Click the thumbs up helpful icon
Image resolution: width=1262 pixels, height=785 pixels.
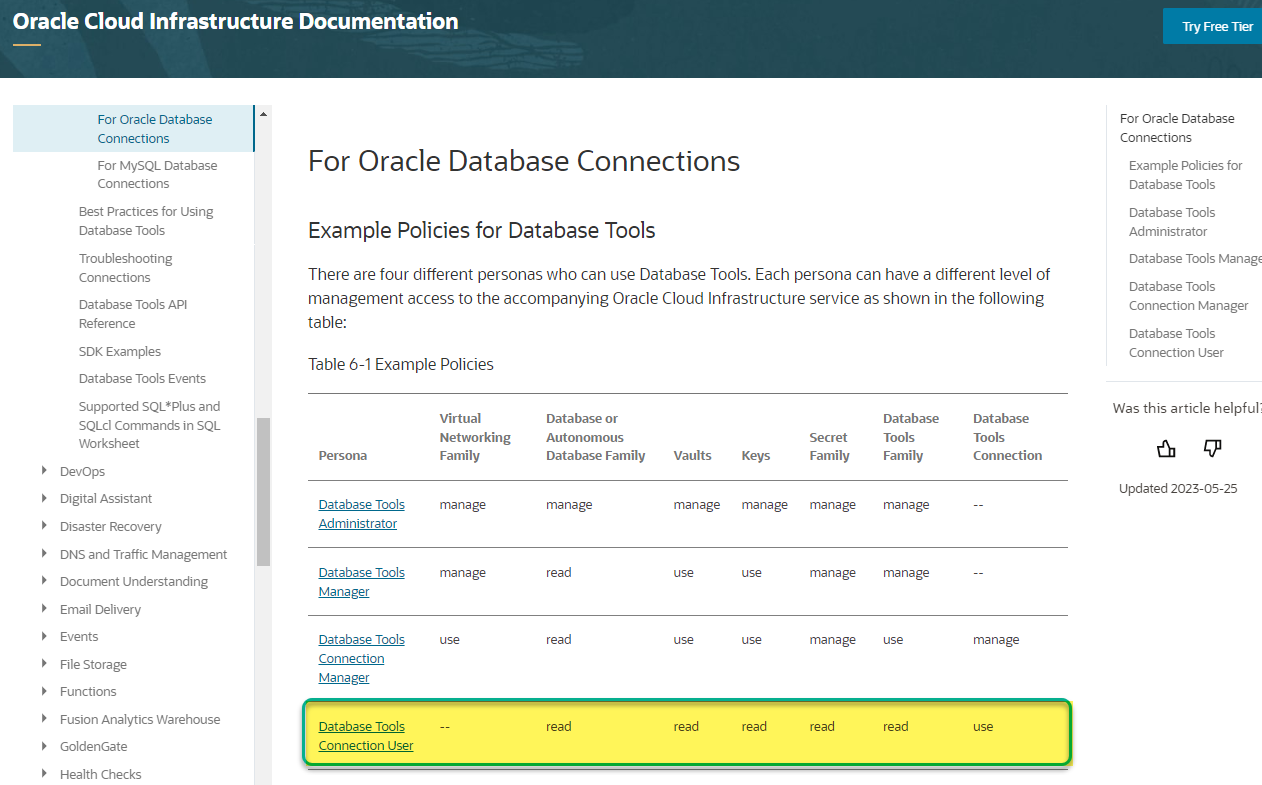[x=1166, y=449]
